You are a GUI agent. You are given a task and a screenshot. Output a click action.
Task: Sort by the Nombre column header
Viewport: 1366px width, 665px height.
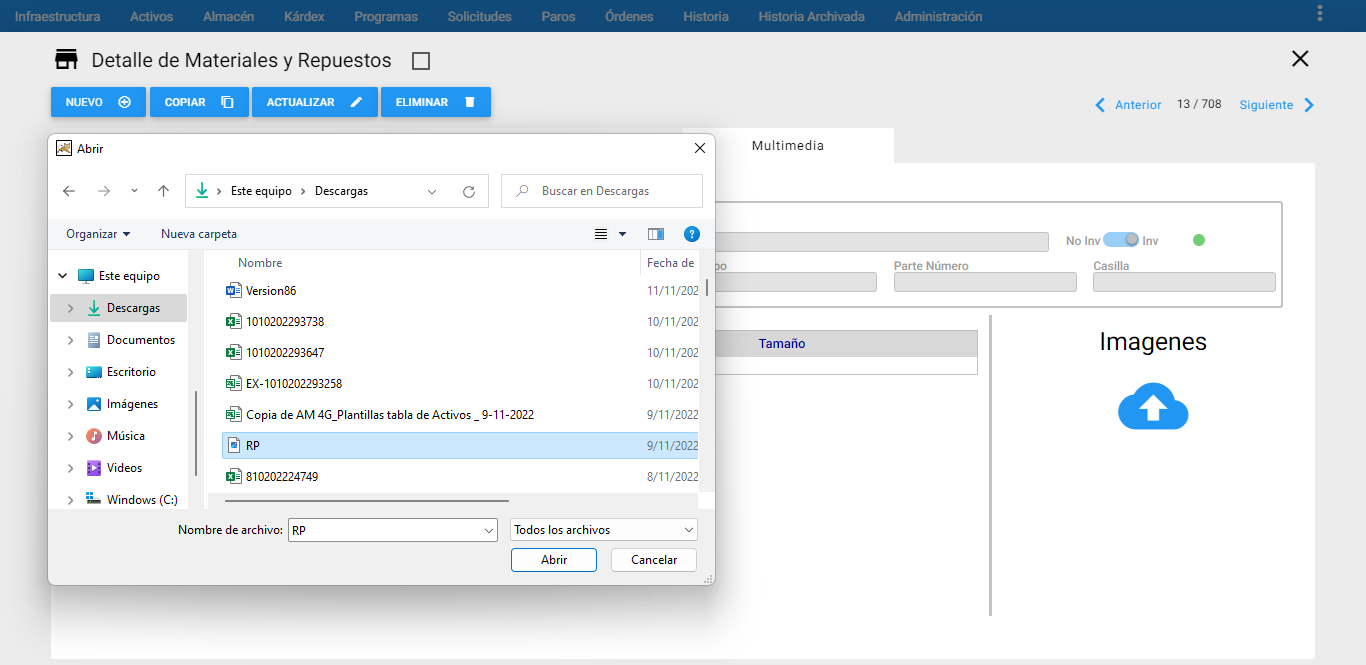pos(260,263)
